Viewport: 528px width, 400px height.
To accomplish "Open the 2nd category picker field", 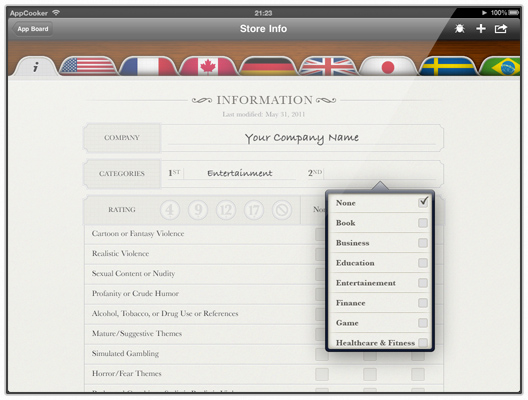I will click(x=381, y=173).
